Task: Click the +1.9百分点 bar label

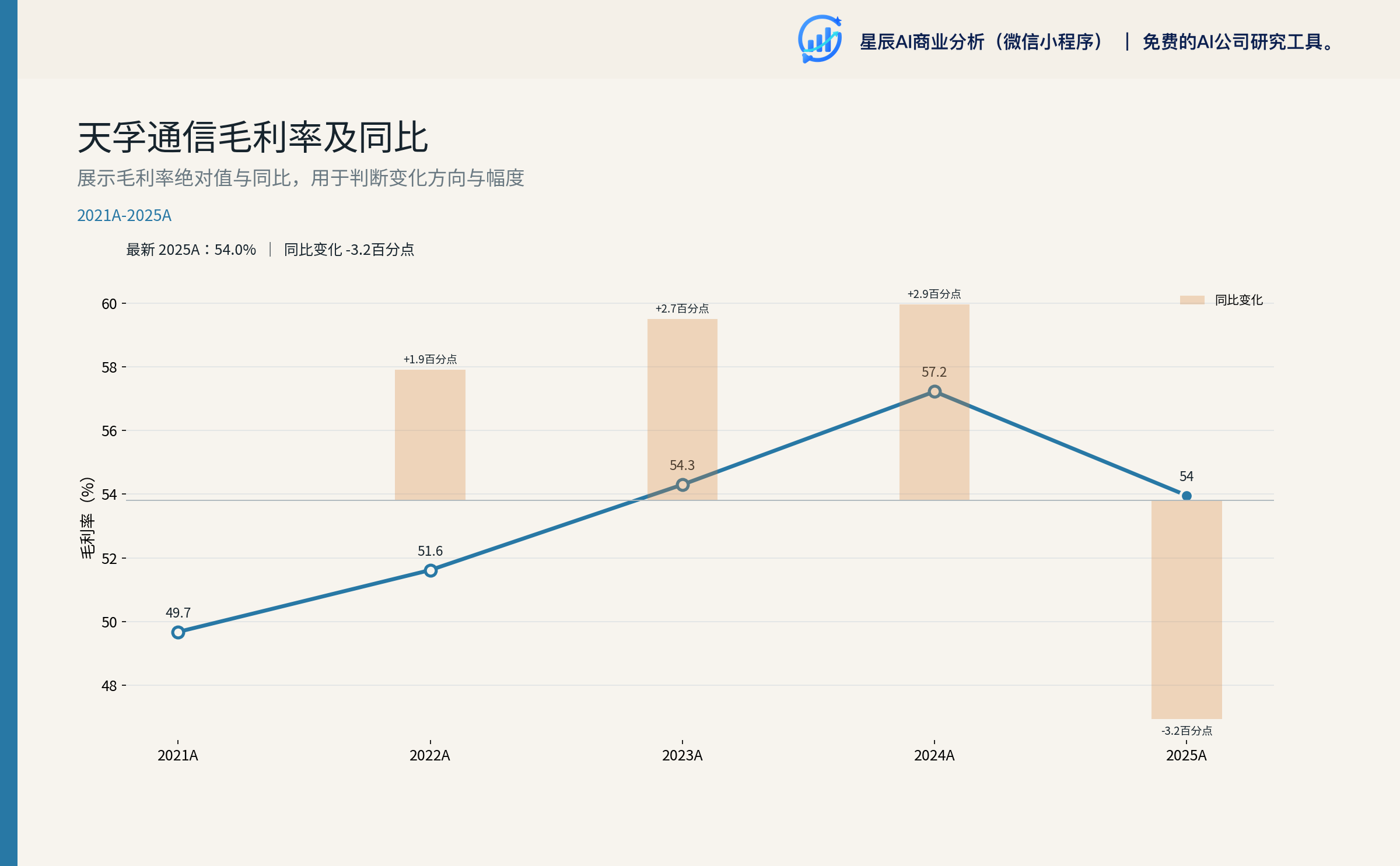Action: [430, 359]
